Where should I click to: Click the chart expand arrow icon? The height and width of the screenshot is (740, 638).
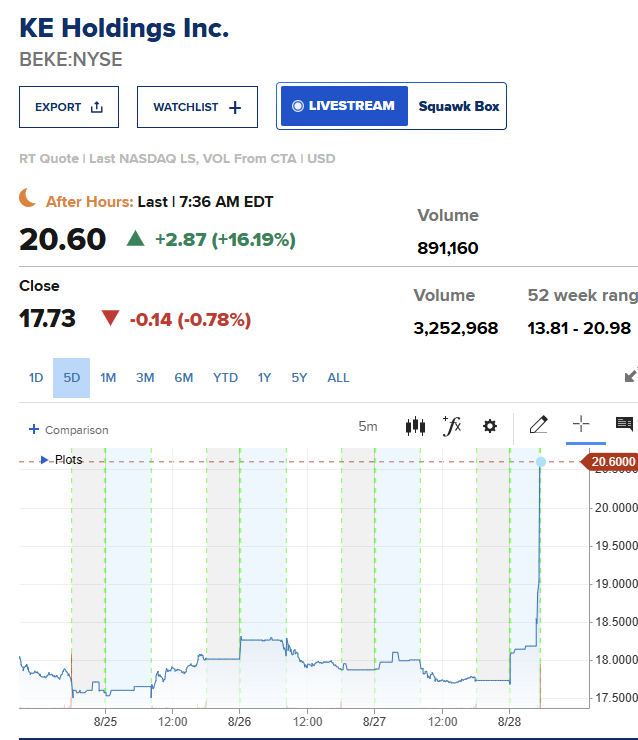coord(630,375)
